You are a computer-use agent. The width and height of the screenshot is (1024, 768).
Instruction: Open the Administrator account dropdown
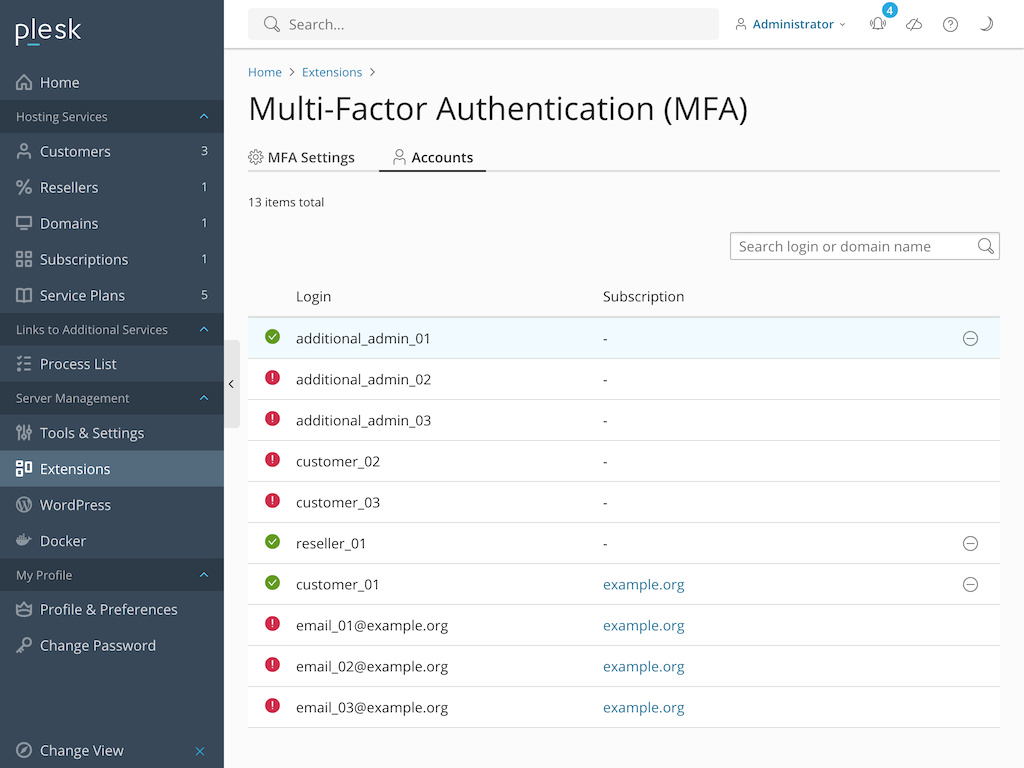791,24
